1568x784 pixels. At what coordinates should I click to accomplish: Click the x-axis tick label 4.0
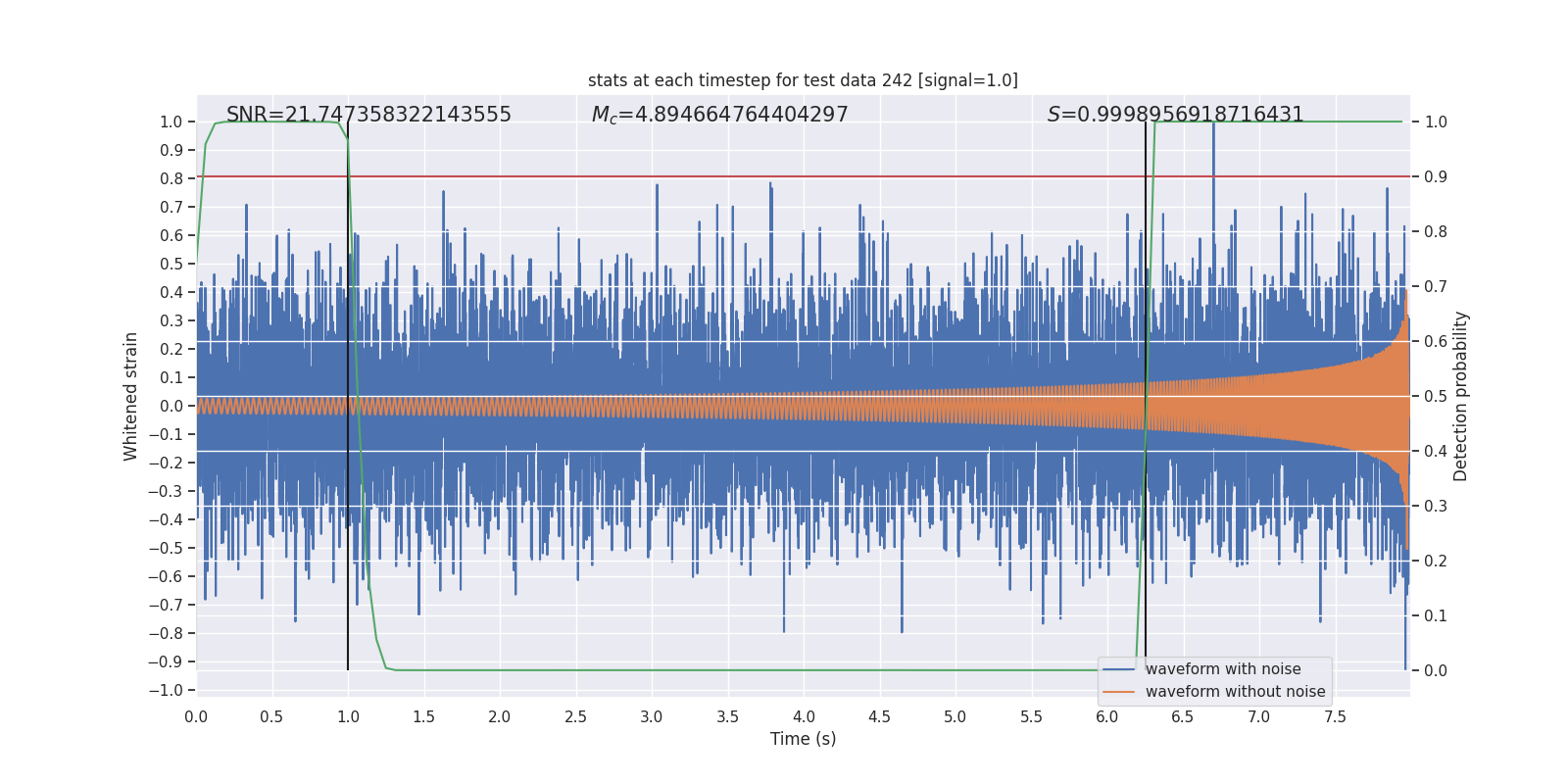coord(804,716)
